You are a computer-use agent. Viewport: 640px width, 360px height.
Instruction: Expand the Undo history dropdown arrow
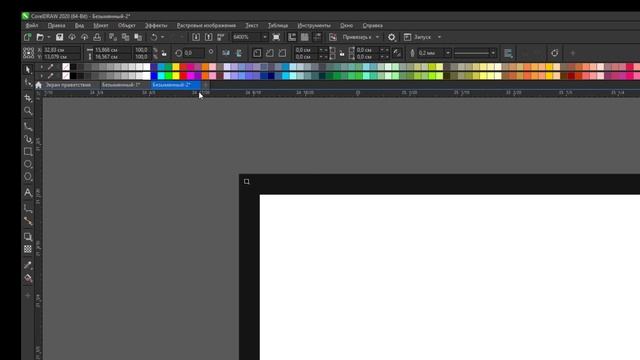[162, 37]
